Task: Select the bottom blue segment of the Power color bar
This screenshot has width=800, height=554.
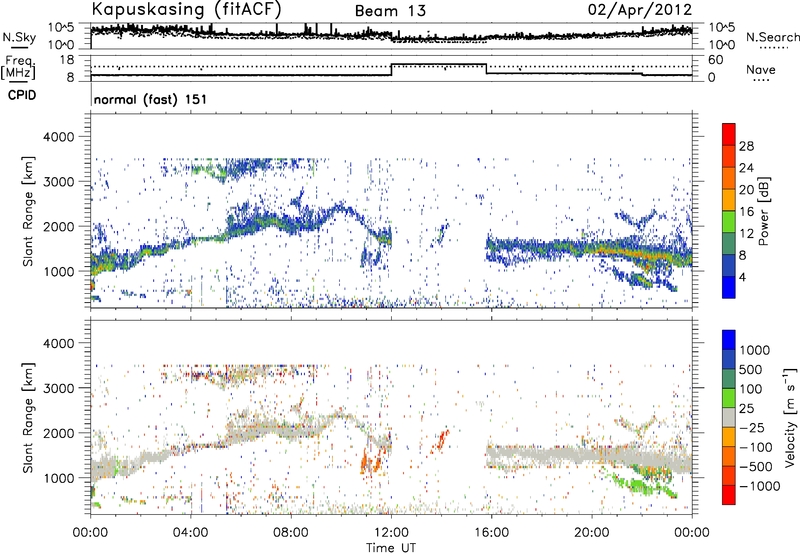Action: [729, 287]
